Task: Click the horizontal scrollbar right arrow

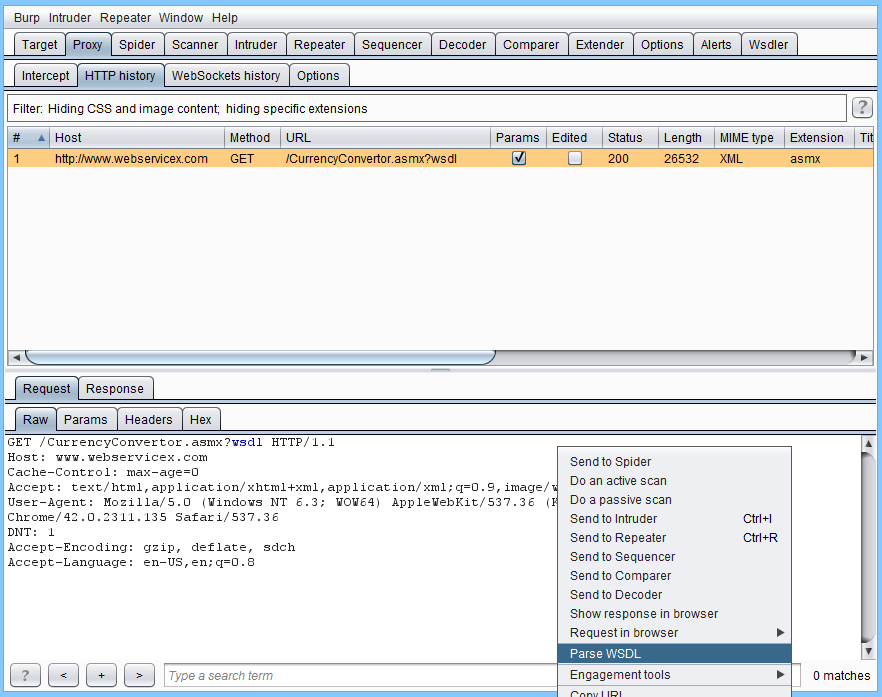Action: pyautogui.click(x=865, y=357)
